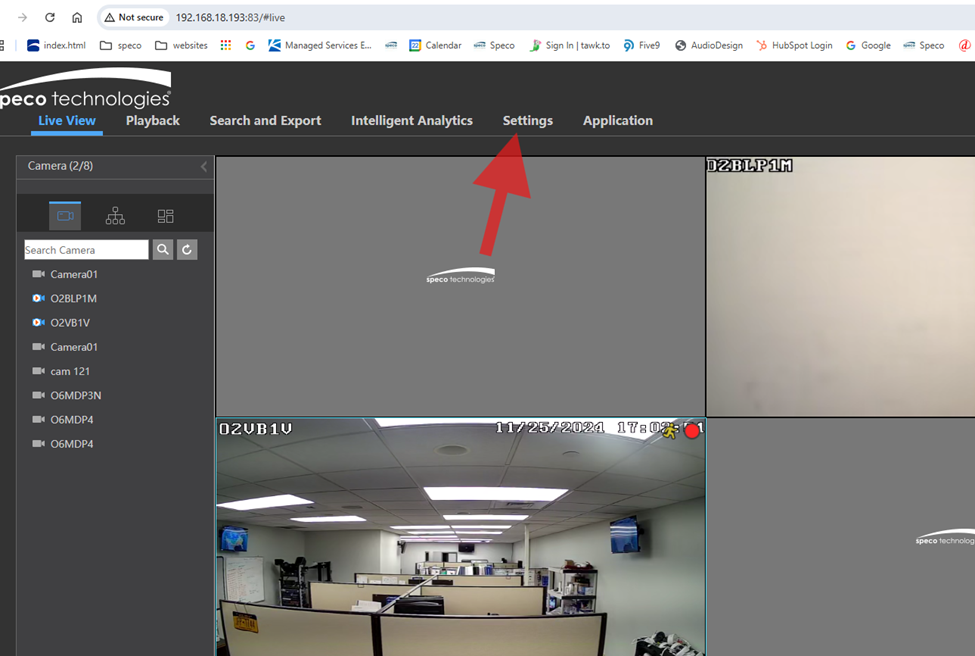The width and height of the screenshot is (975, 656).
Task: Open Intelligent Analytics
Action: [x=412, y=120]
